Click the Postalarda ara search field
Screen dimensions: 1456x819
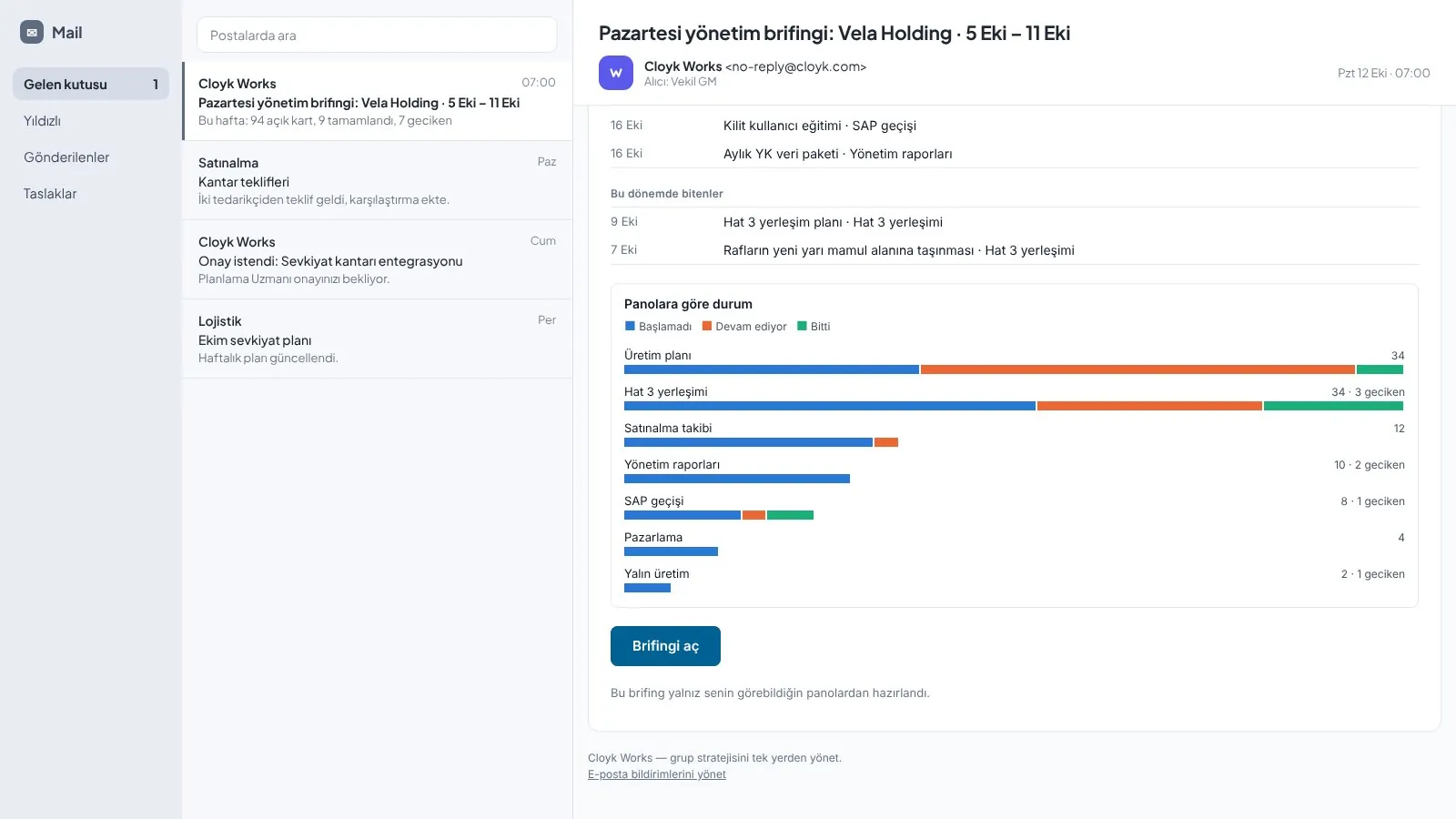377,35
